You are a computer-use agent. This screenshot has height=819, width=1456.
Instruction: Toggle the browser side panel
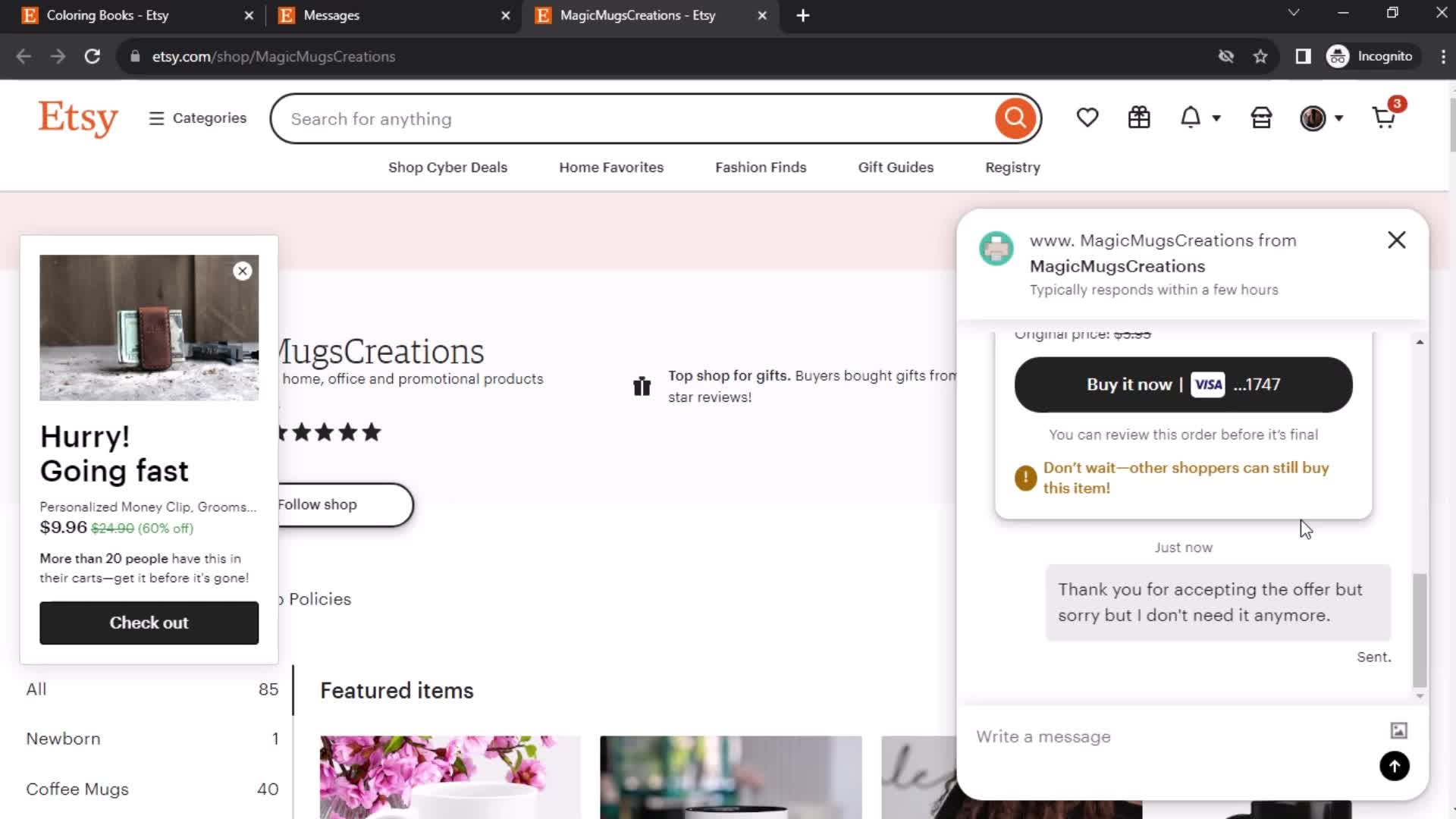1303,56
